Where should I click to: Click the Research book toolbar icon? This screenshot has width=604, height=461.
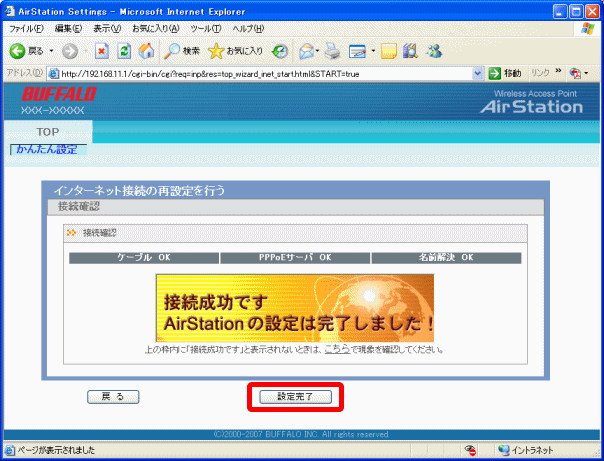point(410,51)
